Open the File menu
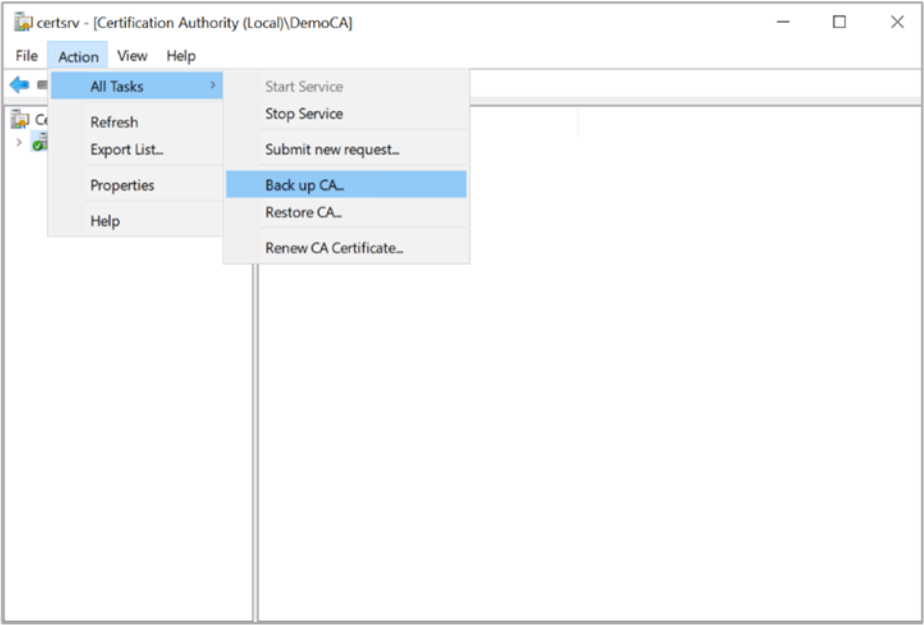Screen dimensions: 924x625 pyautogui.click(x=27, y=56)
